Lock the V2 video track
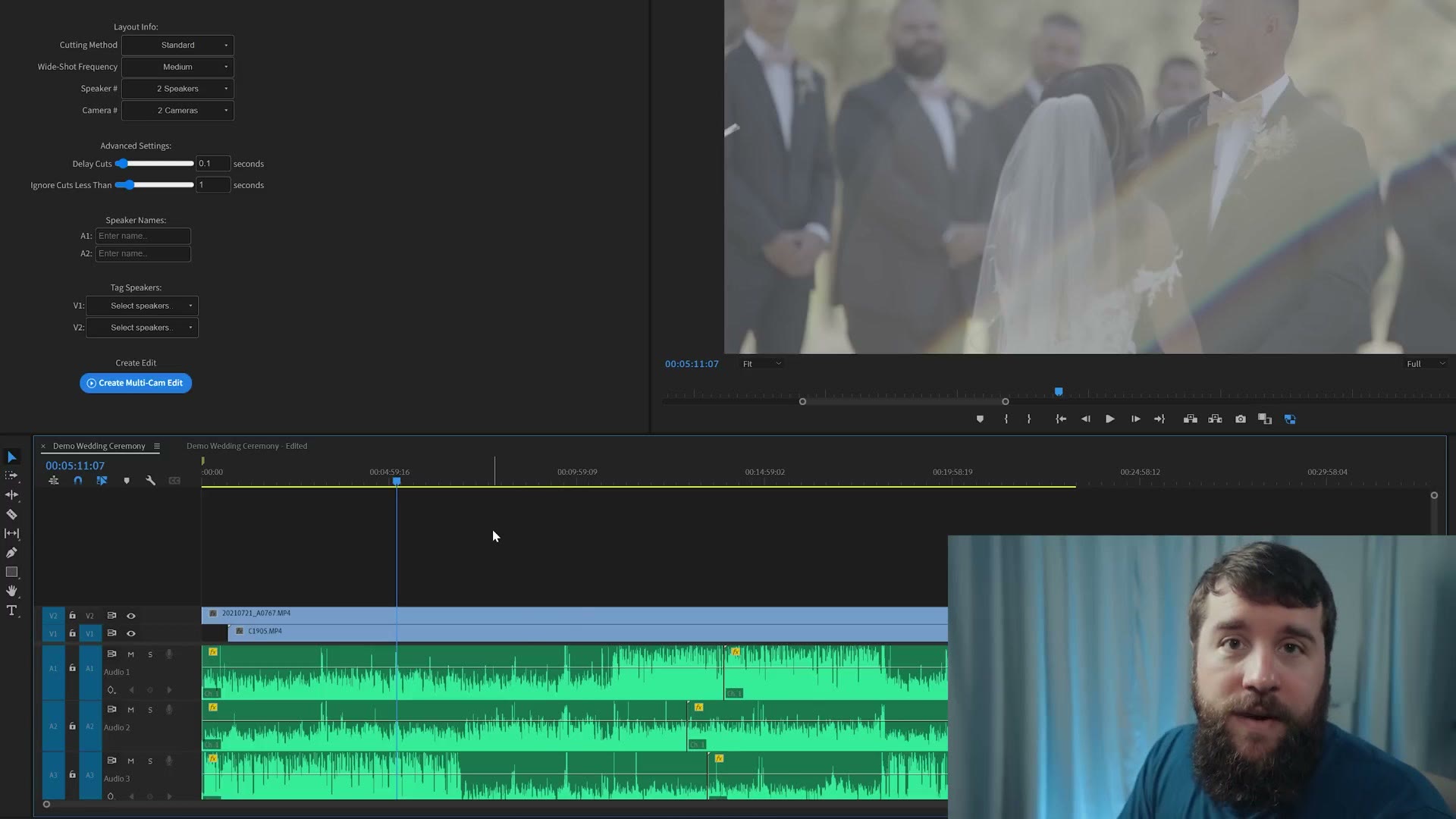Image resolution: width=1456 pixels, height=819 pixels. (x=72, y=616)
